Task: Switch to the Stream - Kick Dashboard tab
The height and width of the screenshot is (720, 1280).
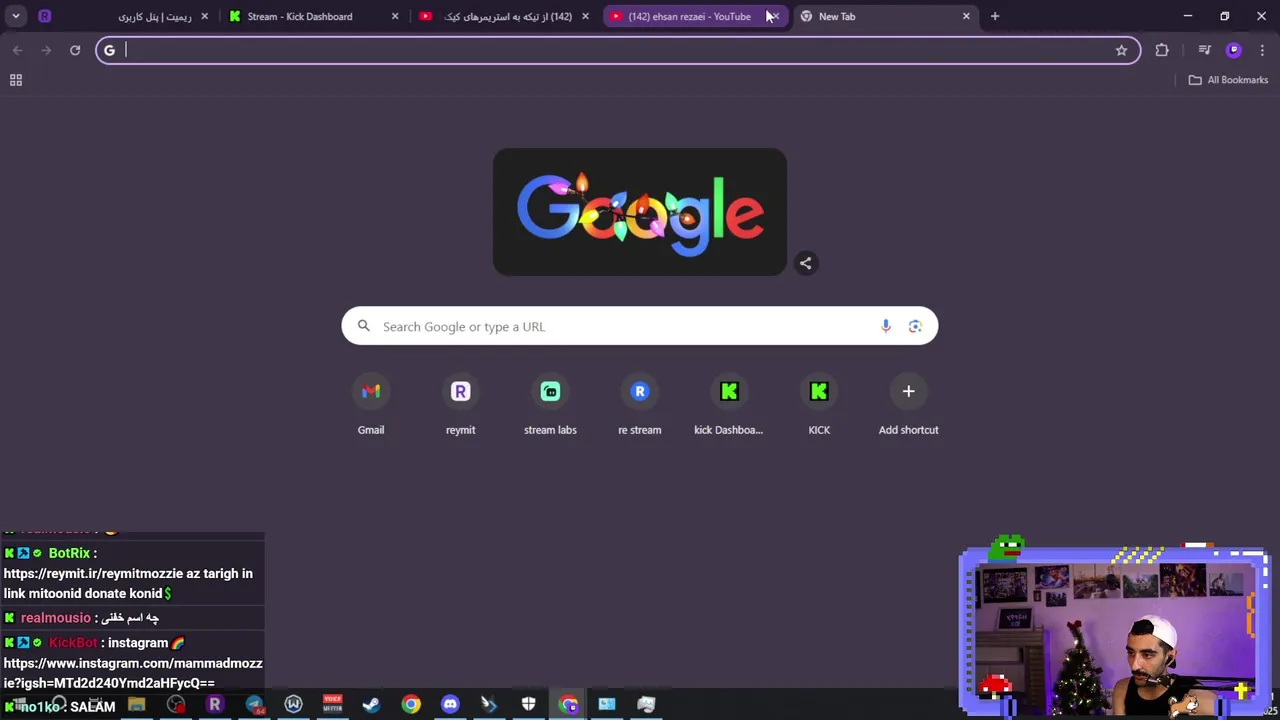Action: pos(313,16)
